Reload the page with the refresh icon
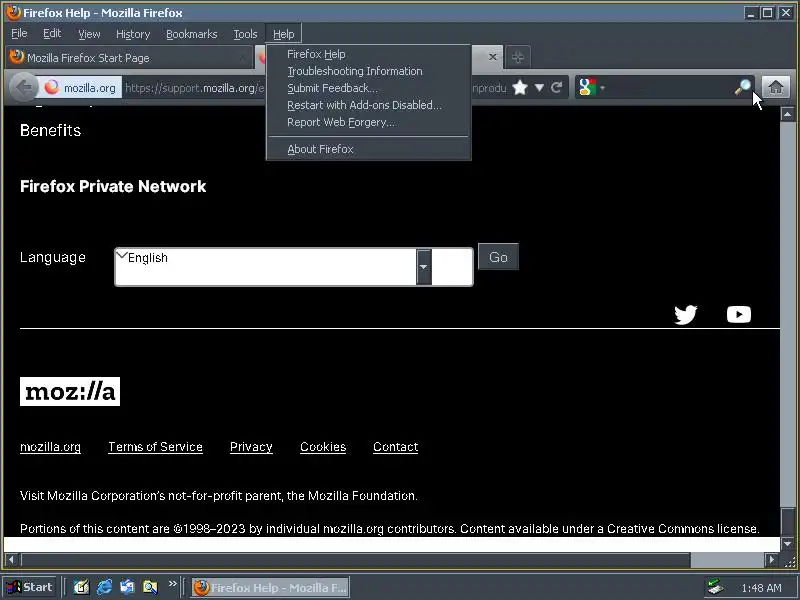The image size is (800, 600). point(557,88)
